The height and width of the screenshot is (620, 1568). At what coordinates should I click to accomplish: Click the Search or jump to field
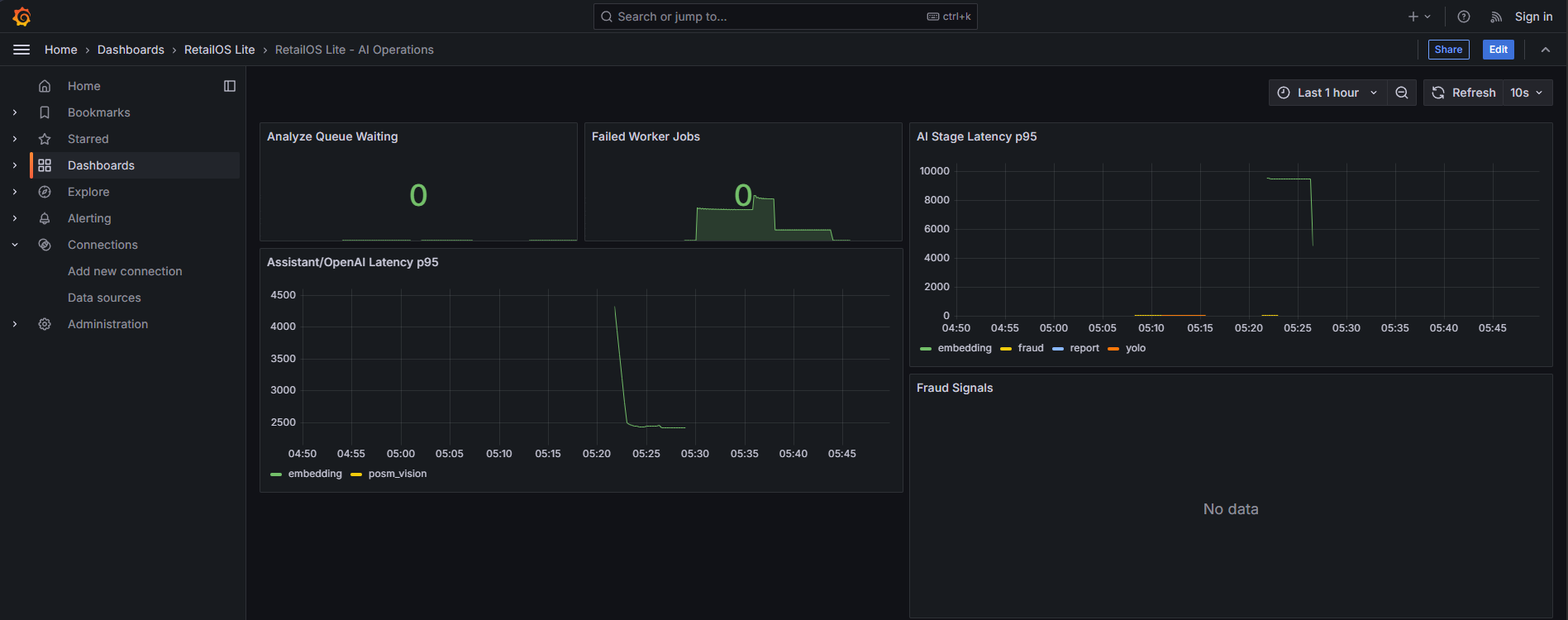click(x=785, y=17)
